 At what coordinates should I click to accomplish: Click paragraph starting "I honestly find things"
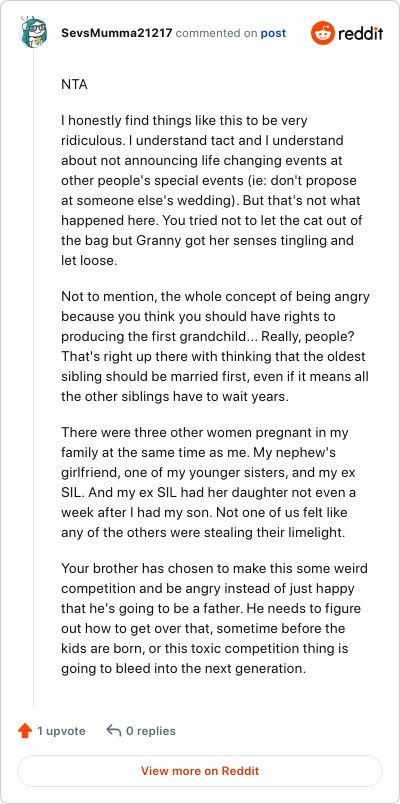pyautogui.click(x=210, y=191)
